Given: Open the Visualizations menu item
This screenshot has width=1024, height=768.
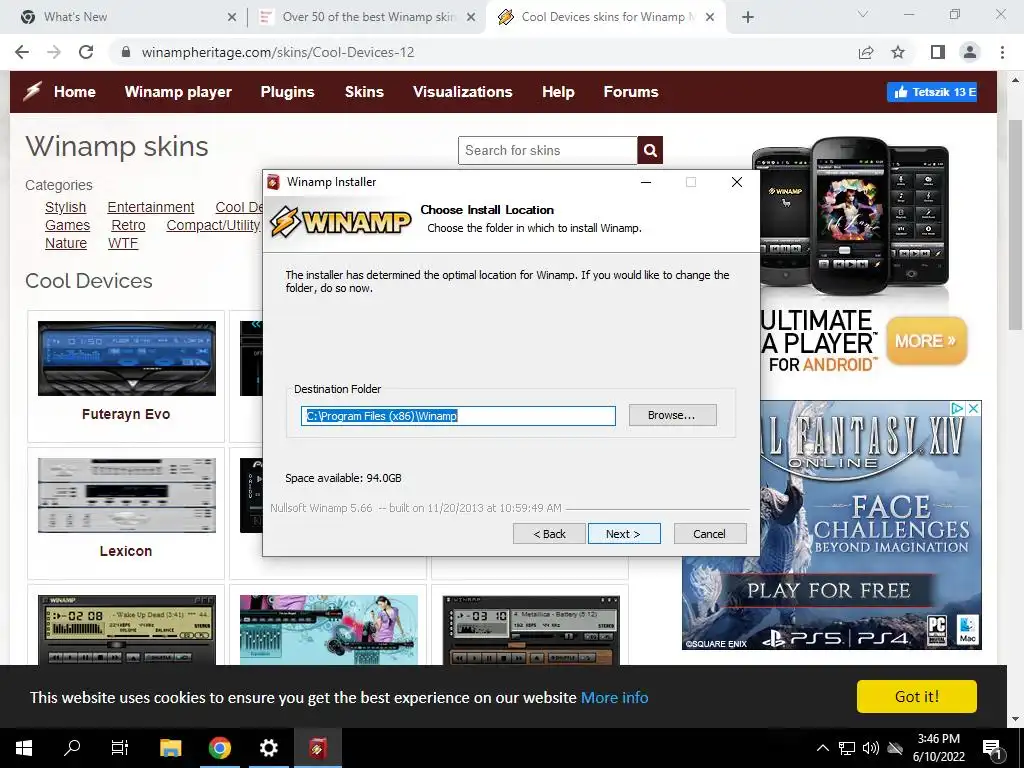Looking at the screenshot, I should point(462,92).
